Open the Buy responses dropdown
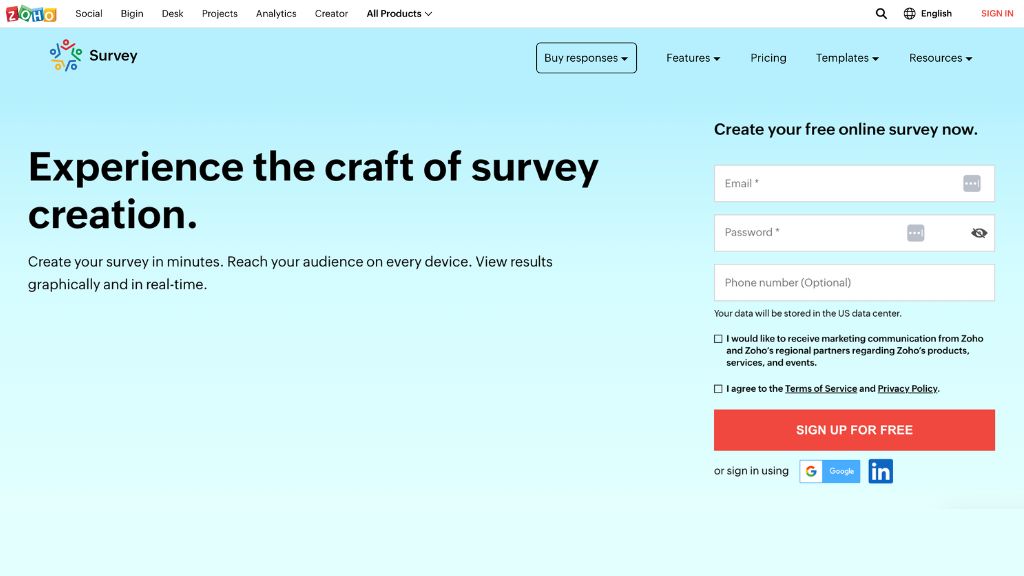1024x576 pixels. point(586,58)
